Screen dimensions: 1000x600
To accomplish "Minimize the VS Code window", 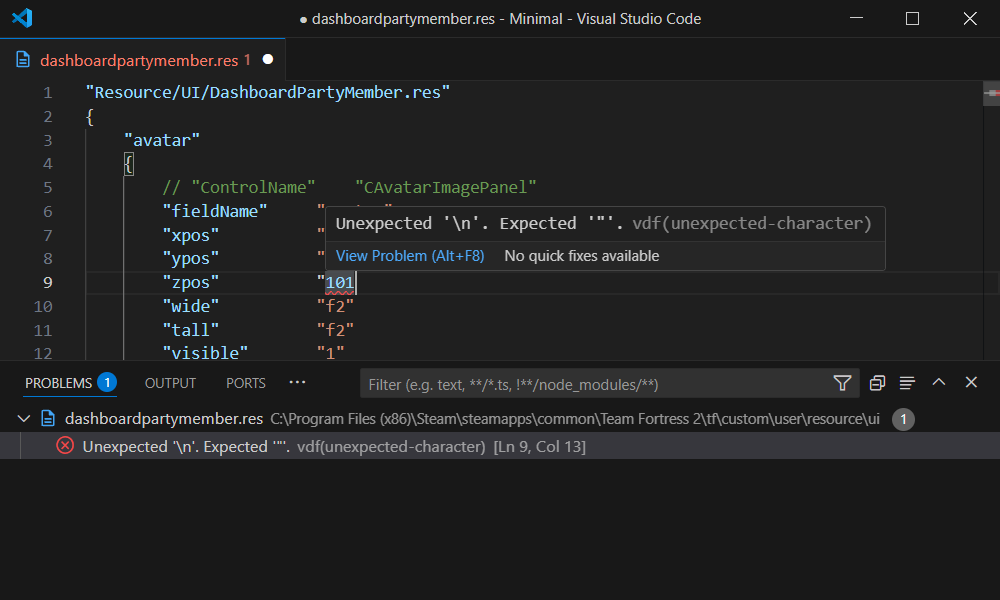I will (857, 18).
